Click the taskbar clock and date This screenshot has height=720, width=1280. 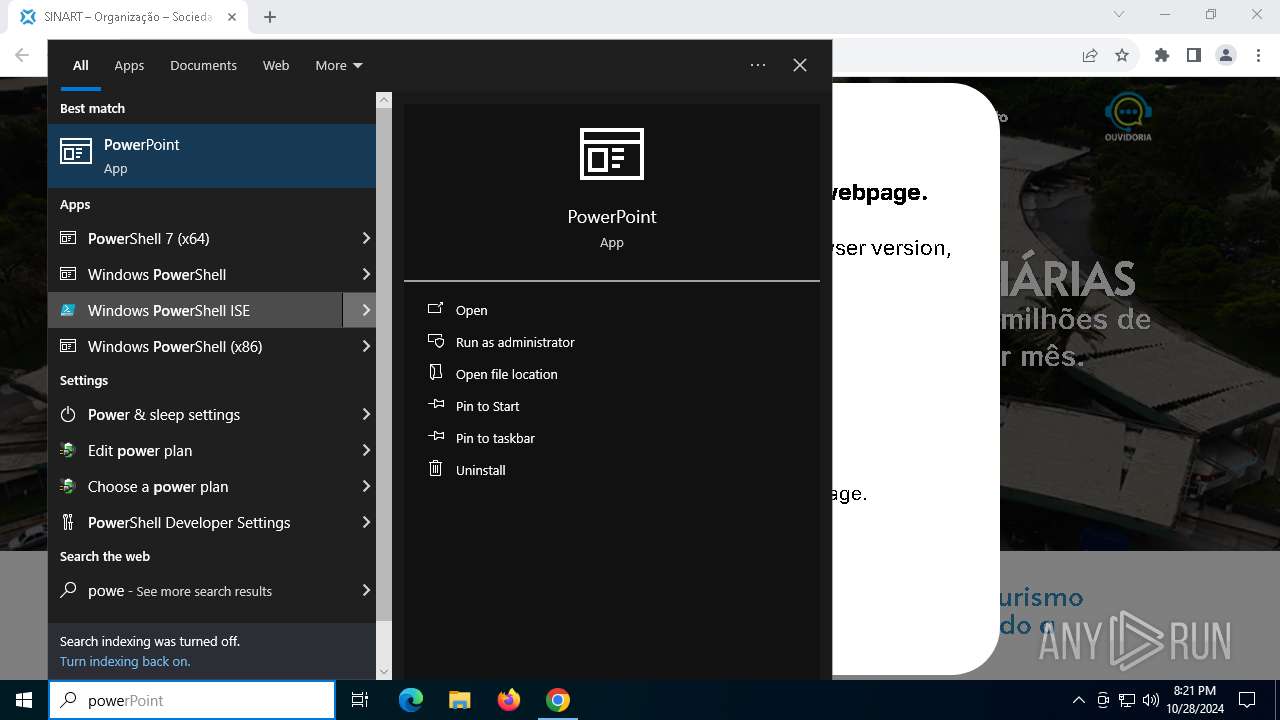(x=1195, y=700)
